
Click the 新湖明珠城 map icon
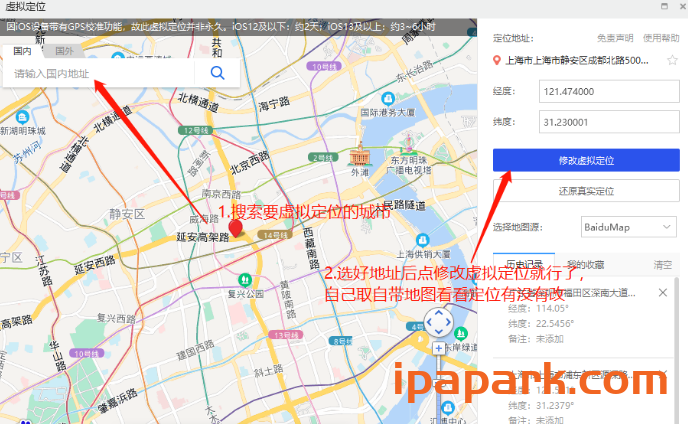(22, 117)
